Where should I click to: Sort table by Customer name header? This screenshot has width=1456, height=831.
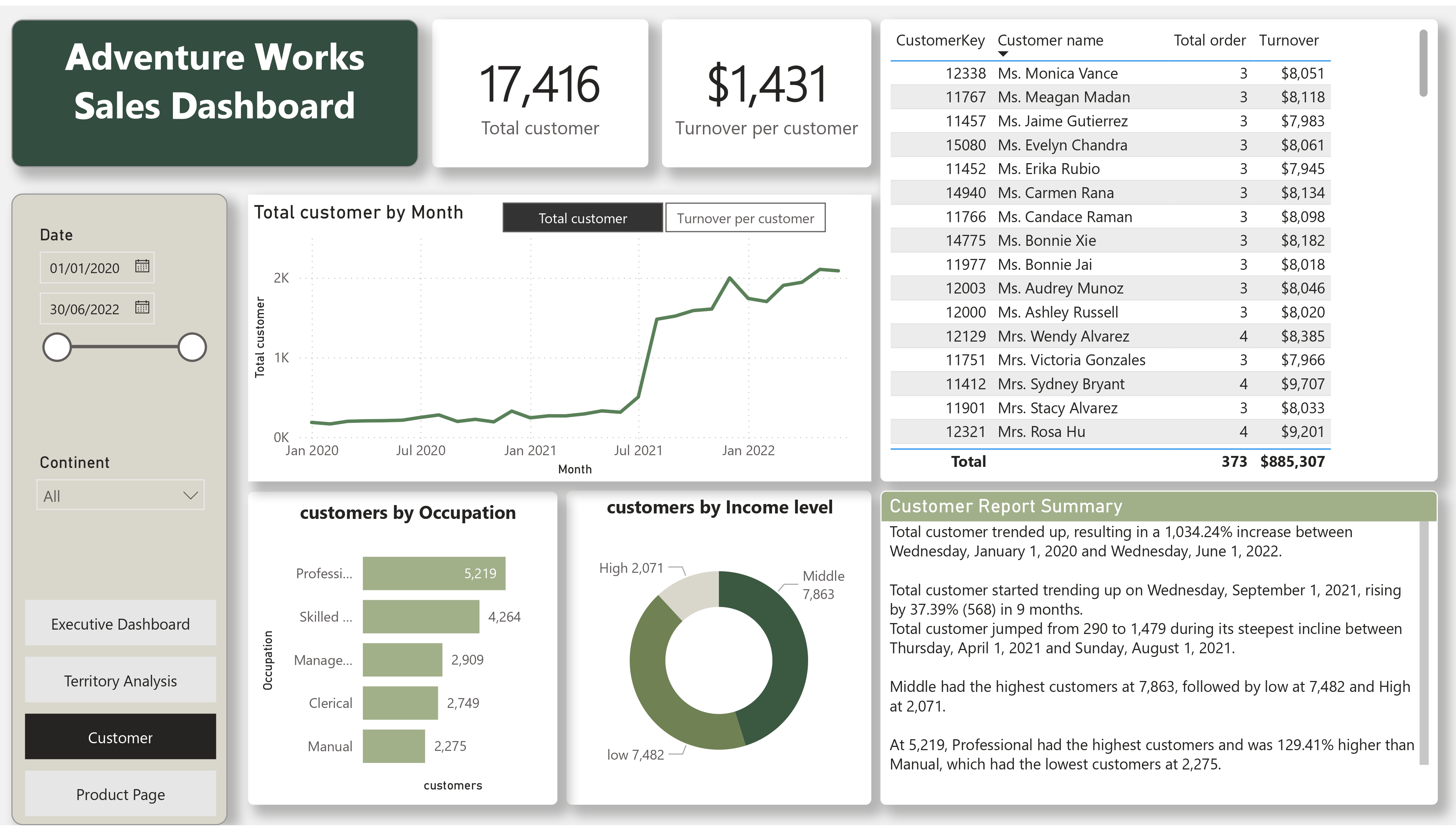[1050, 40]
